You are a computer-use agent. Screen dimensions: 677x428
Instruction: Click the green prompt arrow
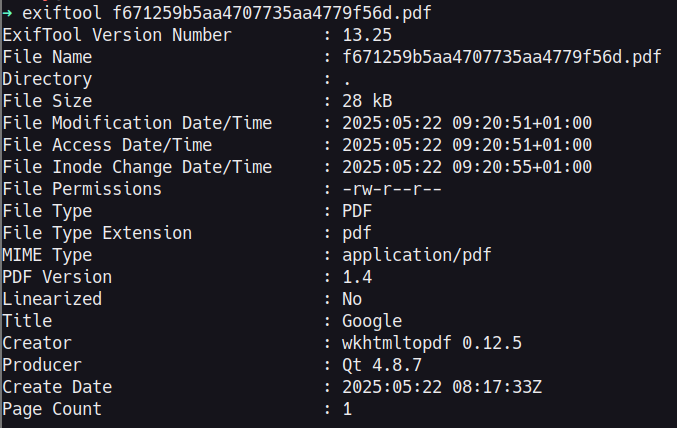point(7,13)
